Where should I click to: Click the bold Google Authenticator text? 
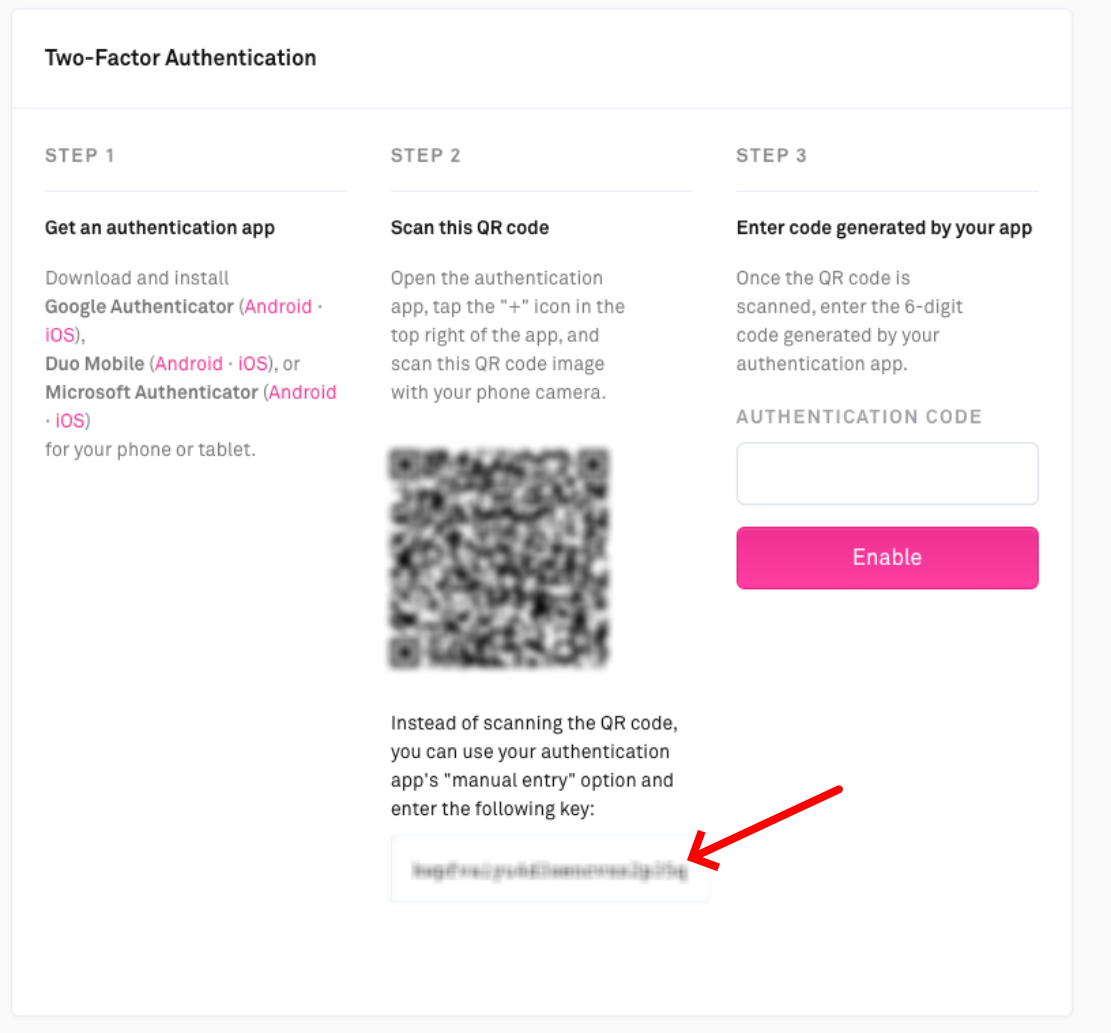[139, 307]
